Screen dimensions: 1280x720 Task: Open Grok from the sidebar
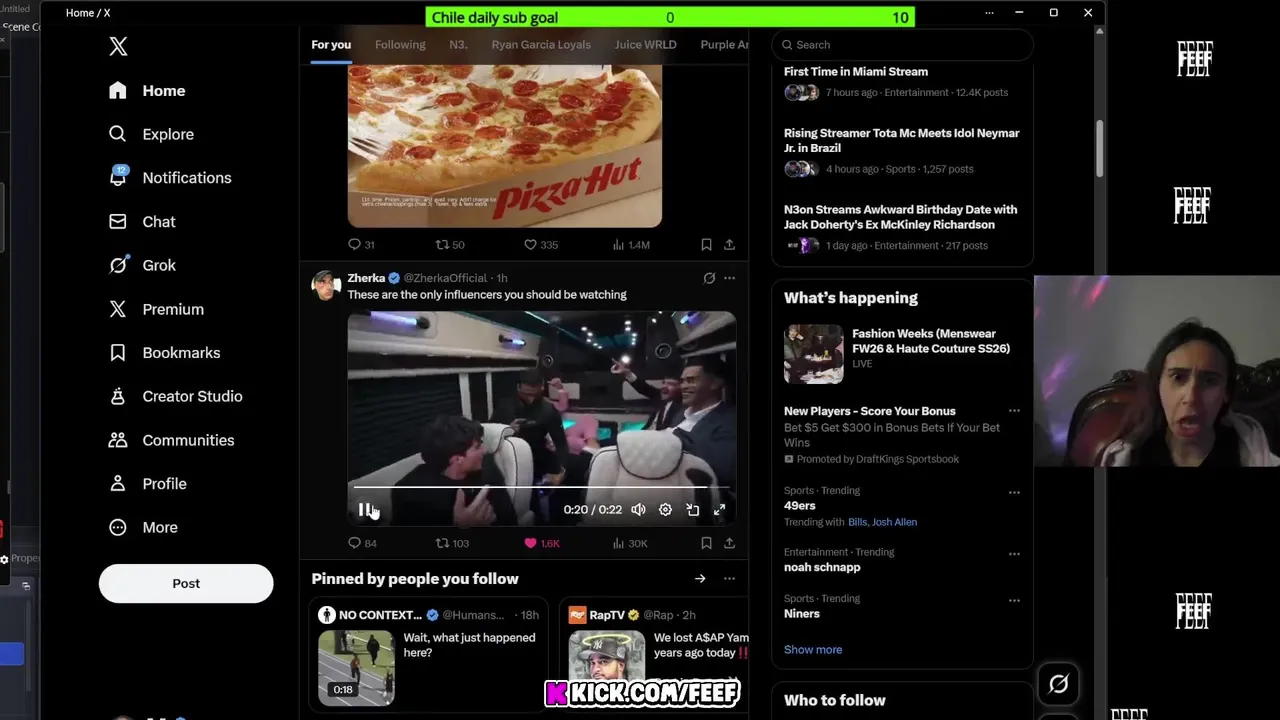143,265
